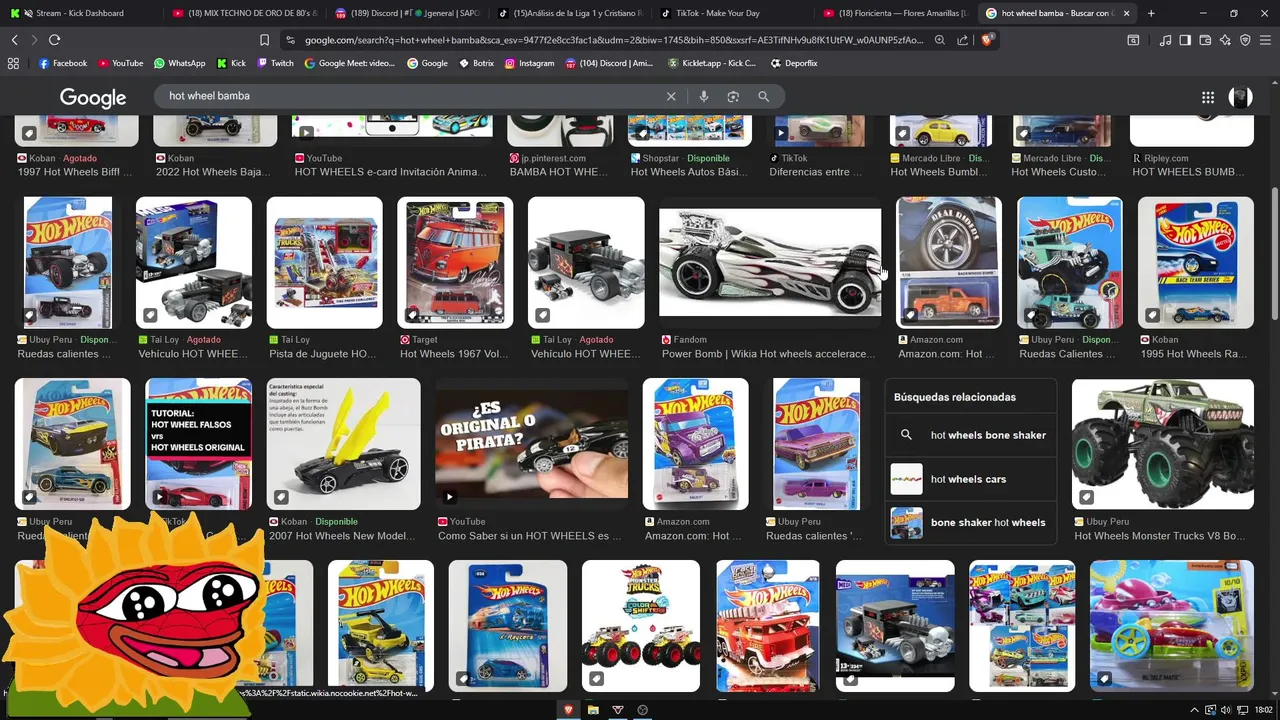Click the Google logo
The height and width of the screenshot is (720, 1280).
click(x=93, y=97)
